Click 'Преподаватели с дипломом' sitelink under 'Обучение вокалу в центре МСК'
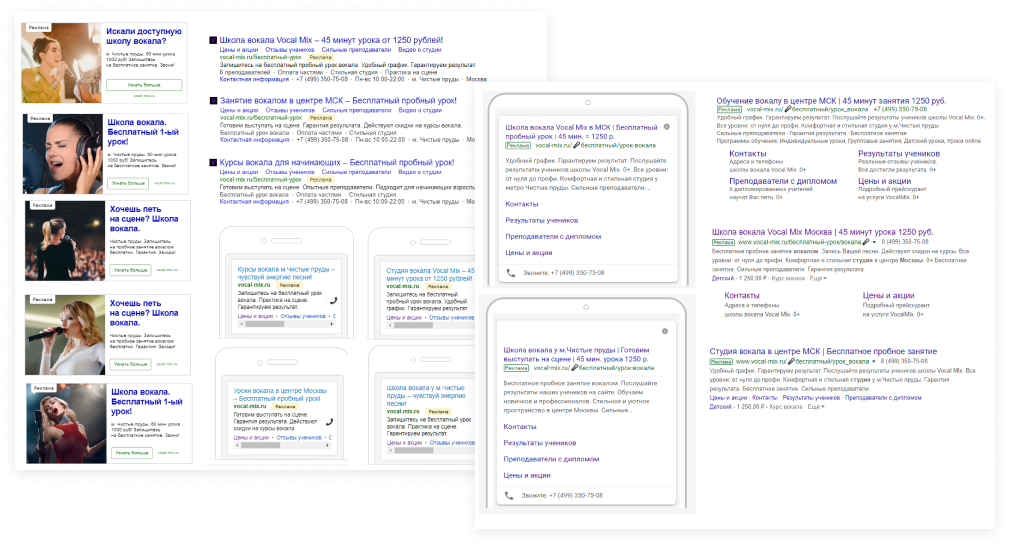1010x547 pixels. (783, 181)
